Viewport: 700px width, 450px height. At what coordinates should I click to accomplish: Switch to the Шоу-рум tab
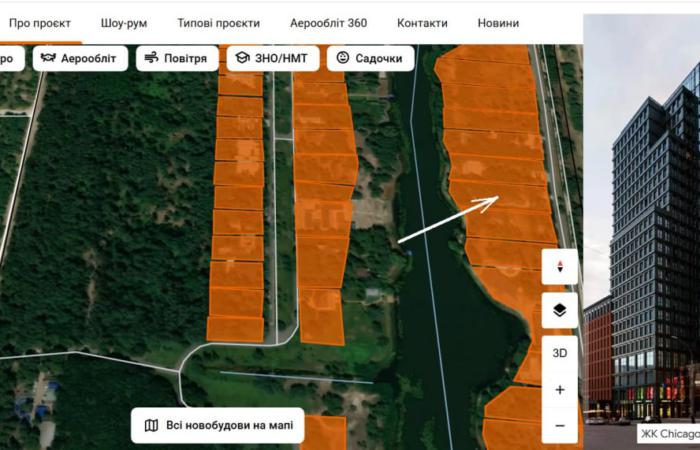tap(124, 22)
